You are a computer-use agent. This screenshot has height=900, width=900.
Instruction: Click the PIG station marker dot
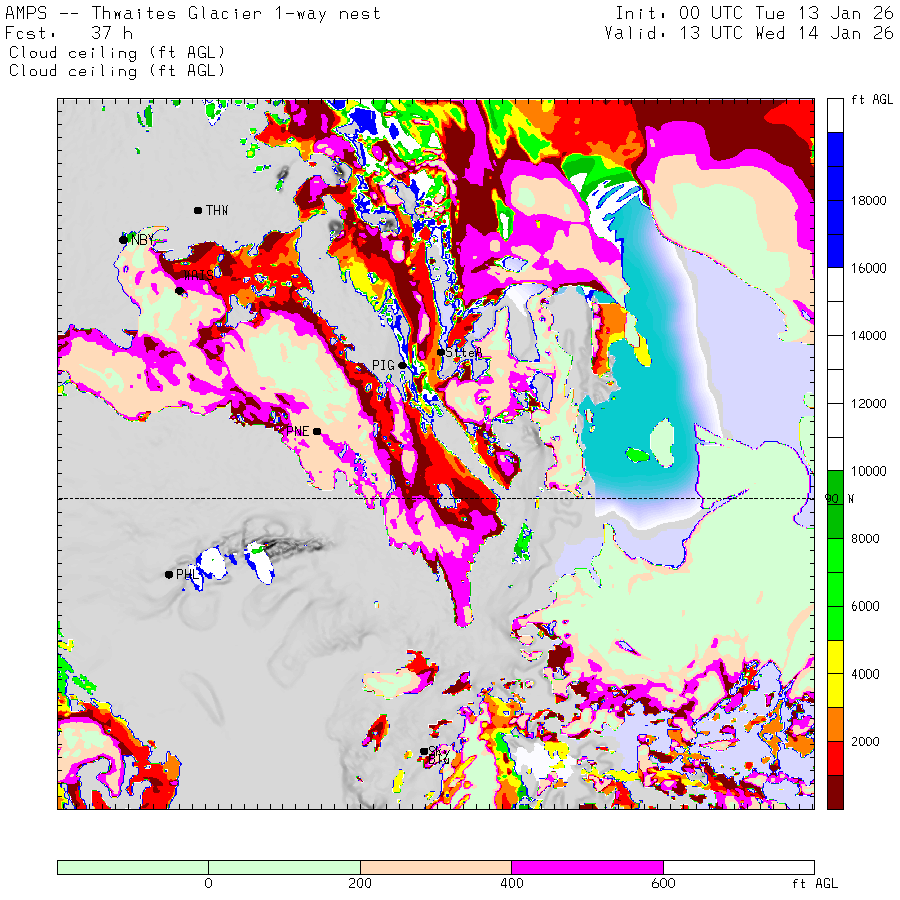click(x=402, y=365)
